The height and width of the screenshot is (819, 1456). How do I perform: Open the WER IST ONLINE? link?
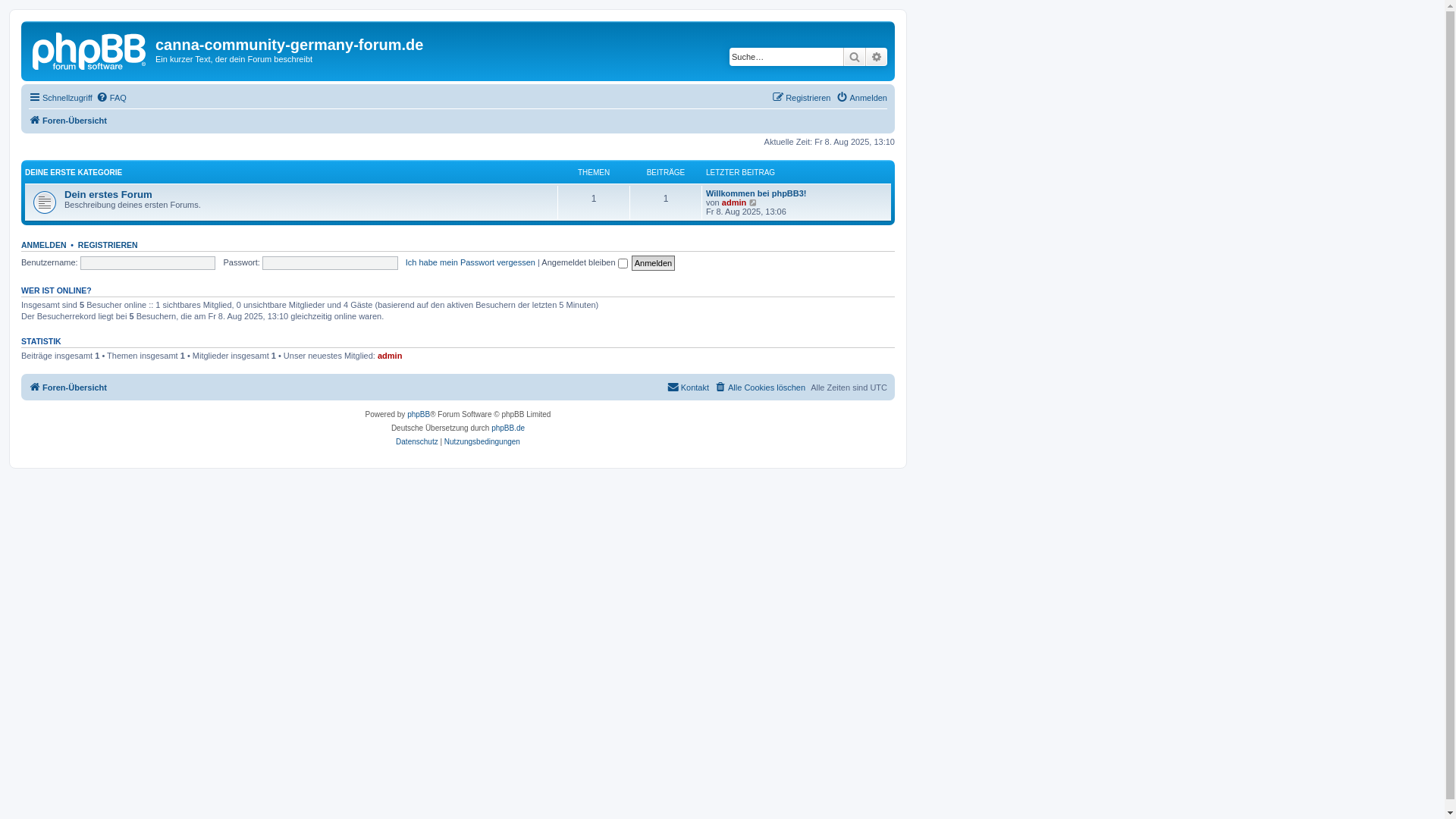click(56, 290)
